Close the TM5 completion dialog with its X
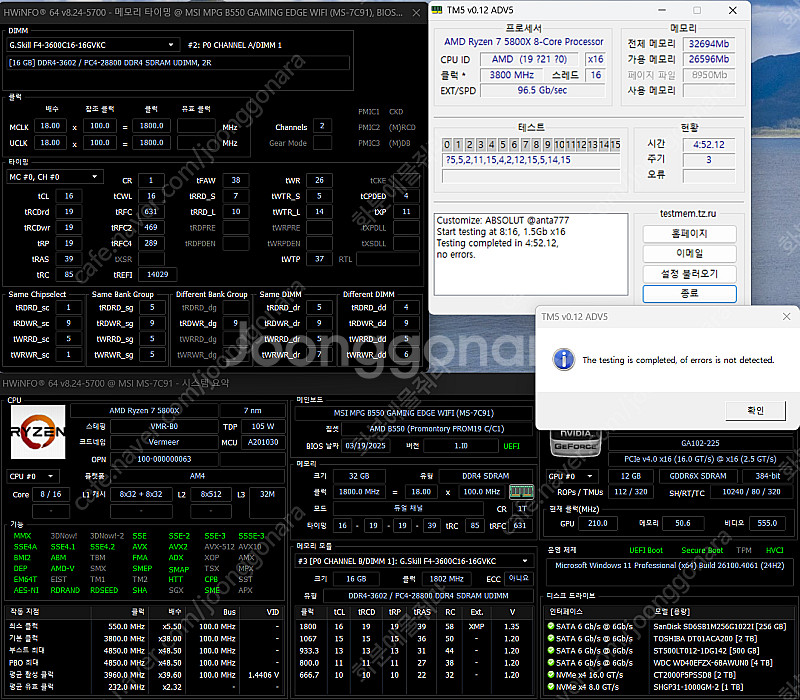Image resolution: width=800 pixels, height=700 pixels. (x=786, y=317)
